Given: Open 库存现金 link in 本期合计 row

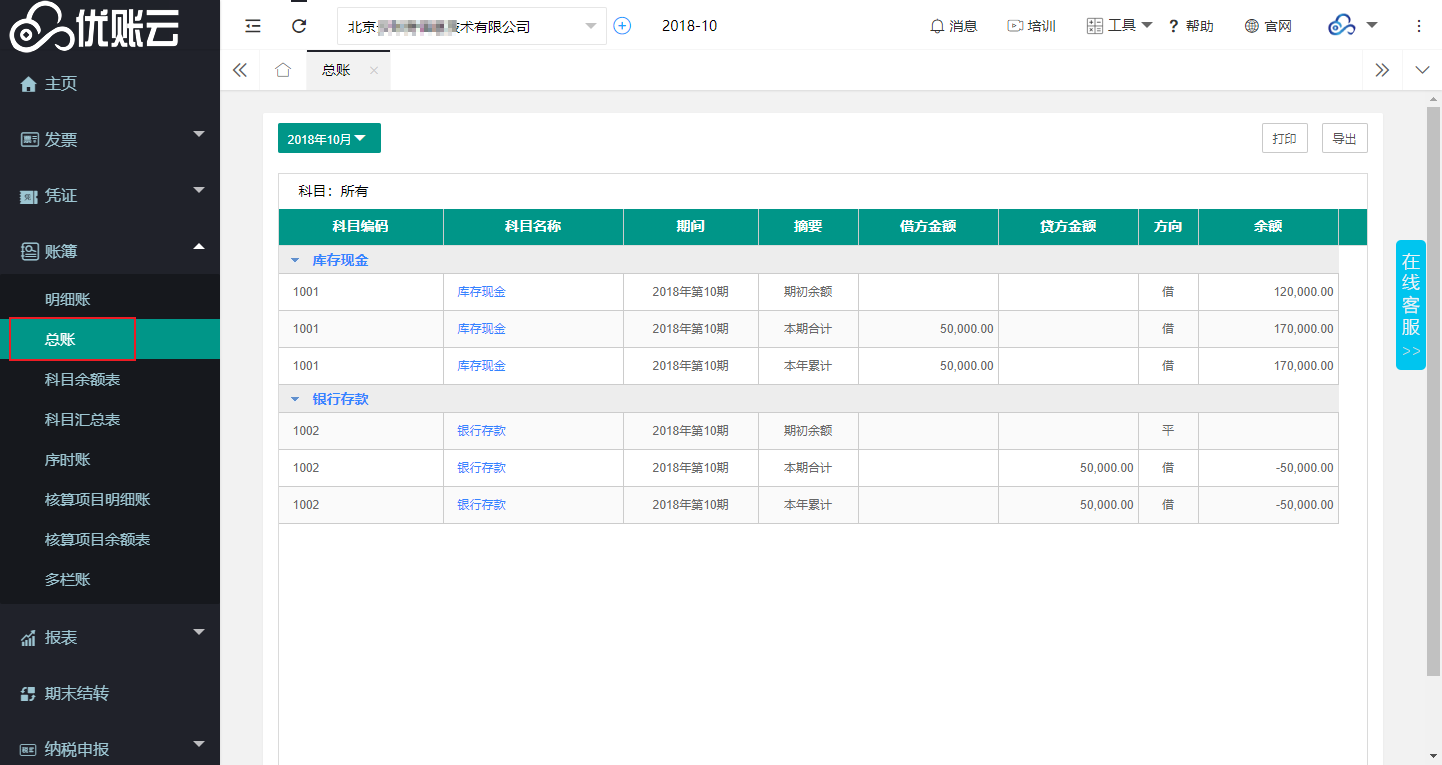Looking at the screenshot, I should coord(481,329).
